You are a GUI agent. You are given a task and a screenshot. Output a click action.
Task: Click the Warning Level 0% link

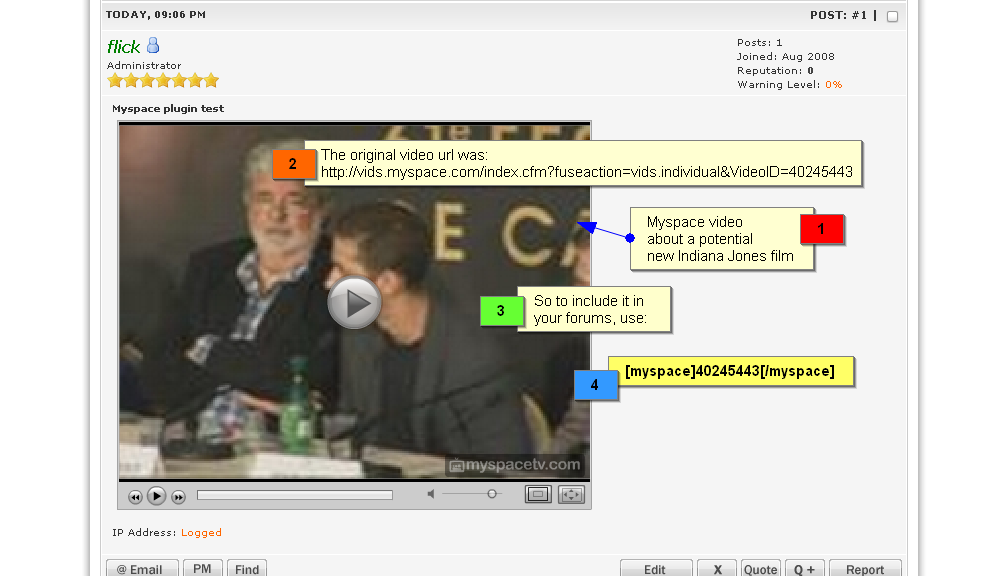point(833,85)
